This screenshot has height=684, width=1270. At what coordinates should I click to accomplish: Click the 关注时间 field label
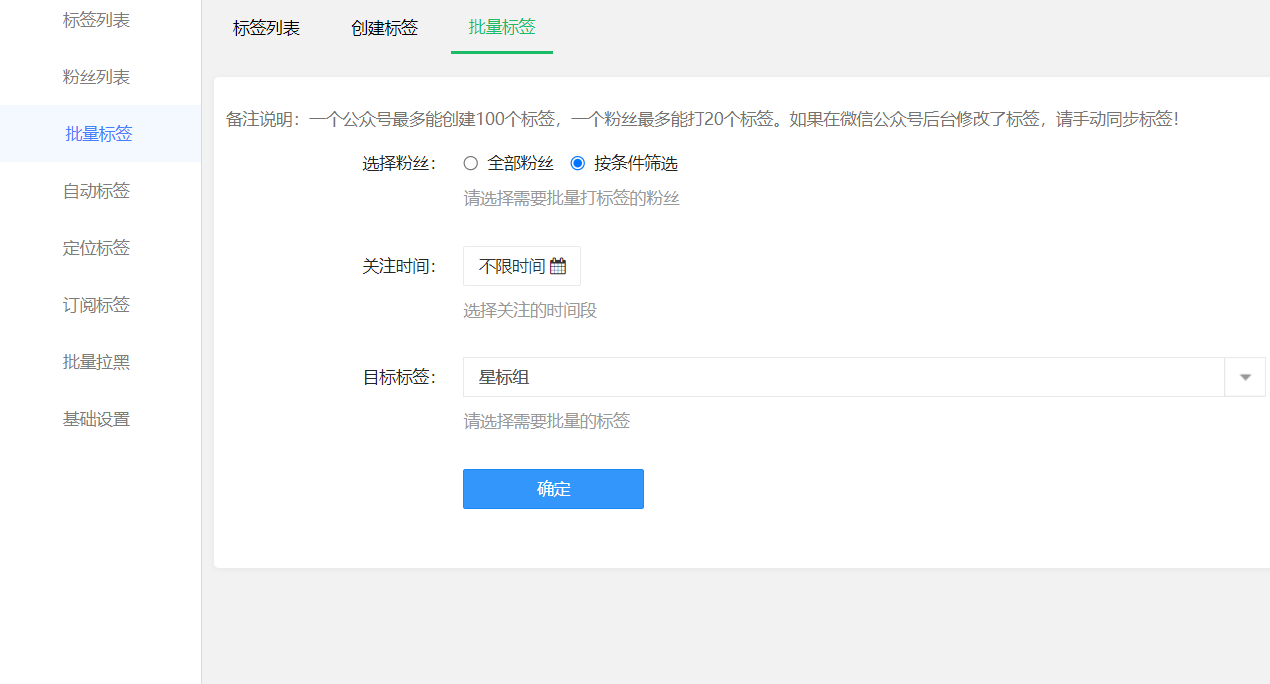click(x=399, y=267)
